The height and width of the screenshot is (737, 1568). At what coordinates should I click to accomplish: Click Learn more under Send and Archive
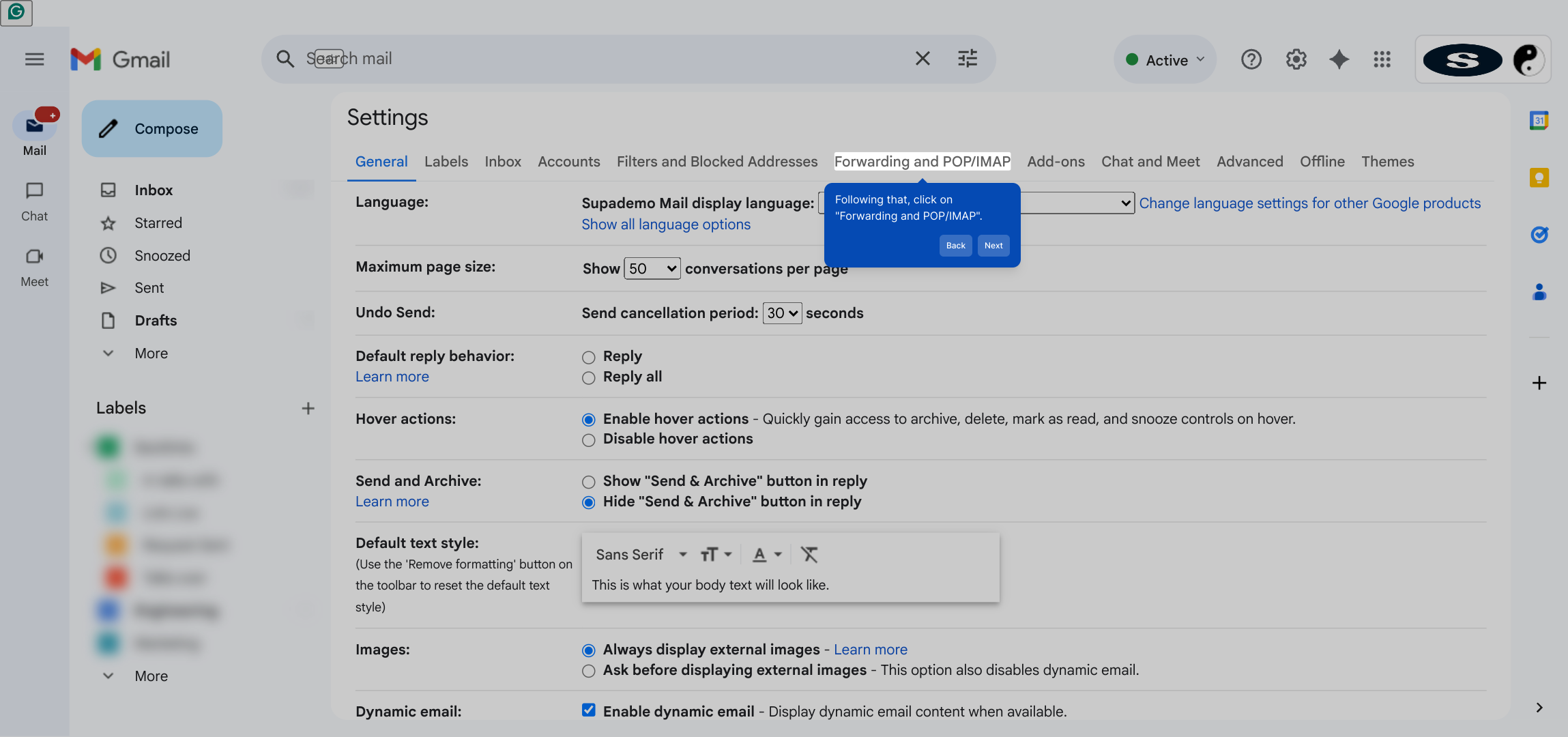392,502
